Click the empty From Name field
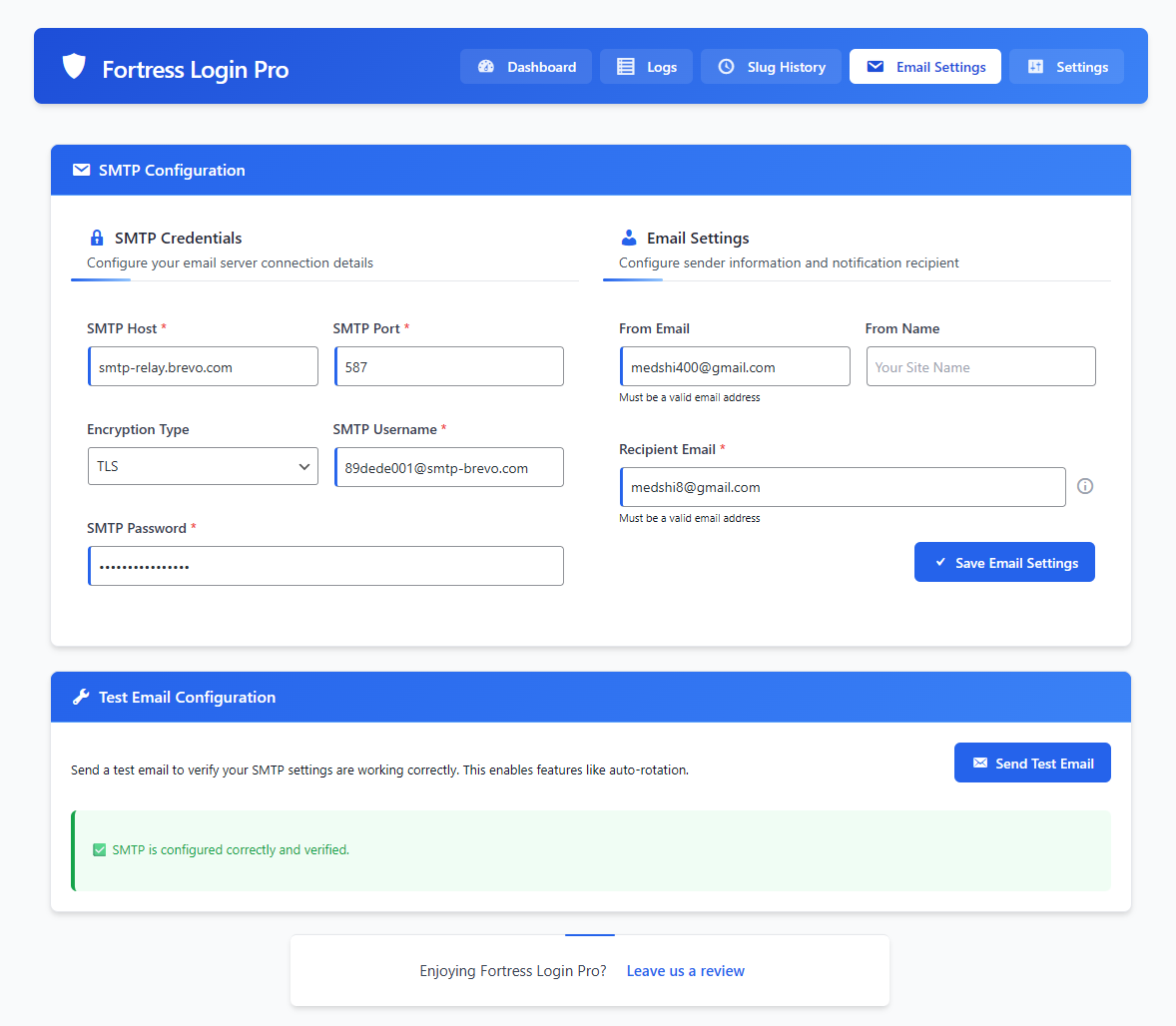The width and height of the screenshot is (1176, 1026). click(980, 366)
